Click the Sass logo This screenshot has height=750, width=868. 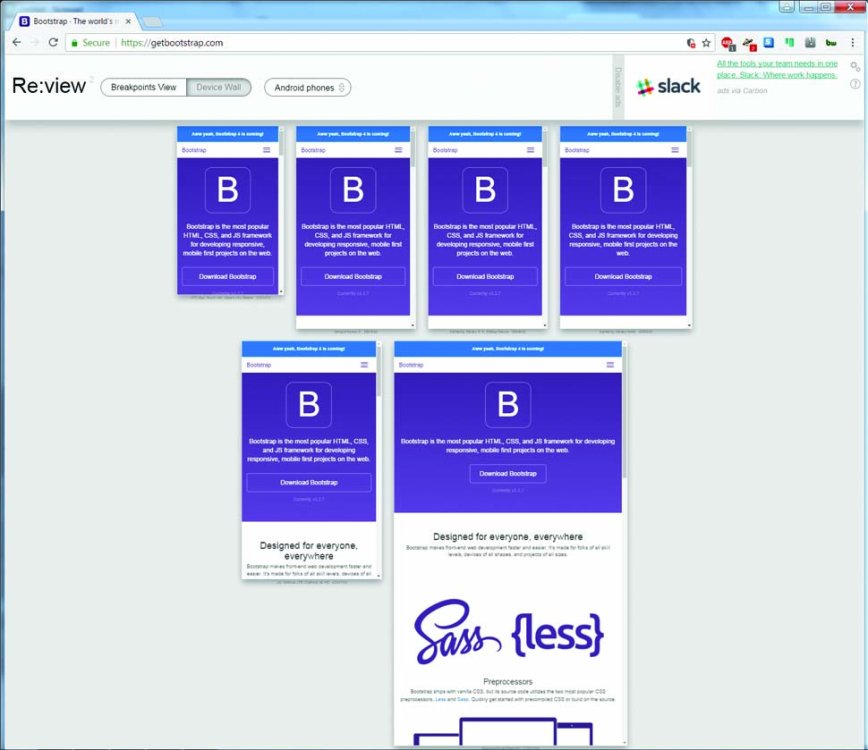point(457,632)
